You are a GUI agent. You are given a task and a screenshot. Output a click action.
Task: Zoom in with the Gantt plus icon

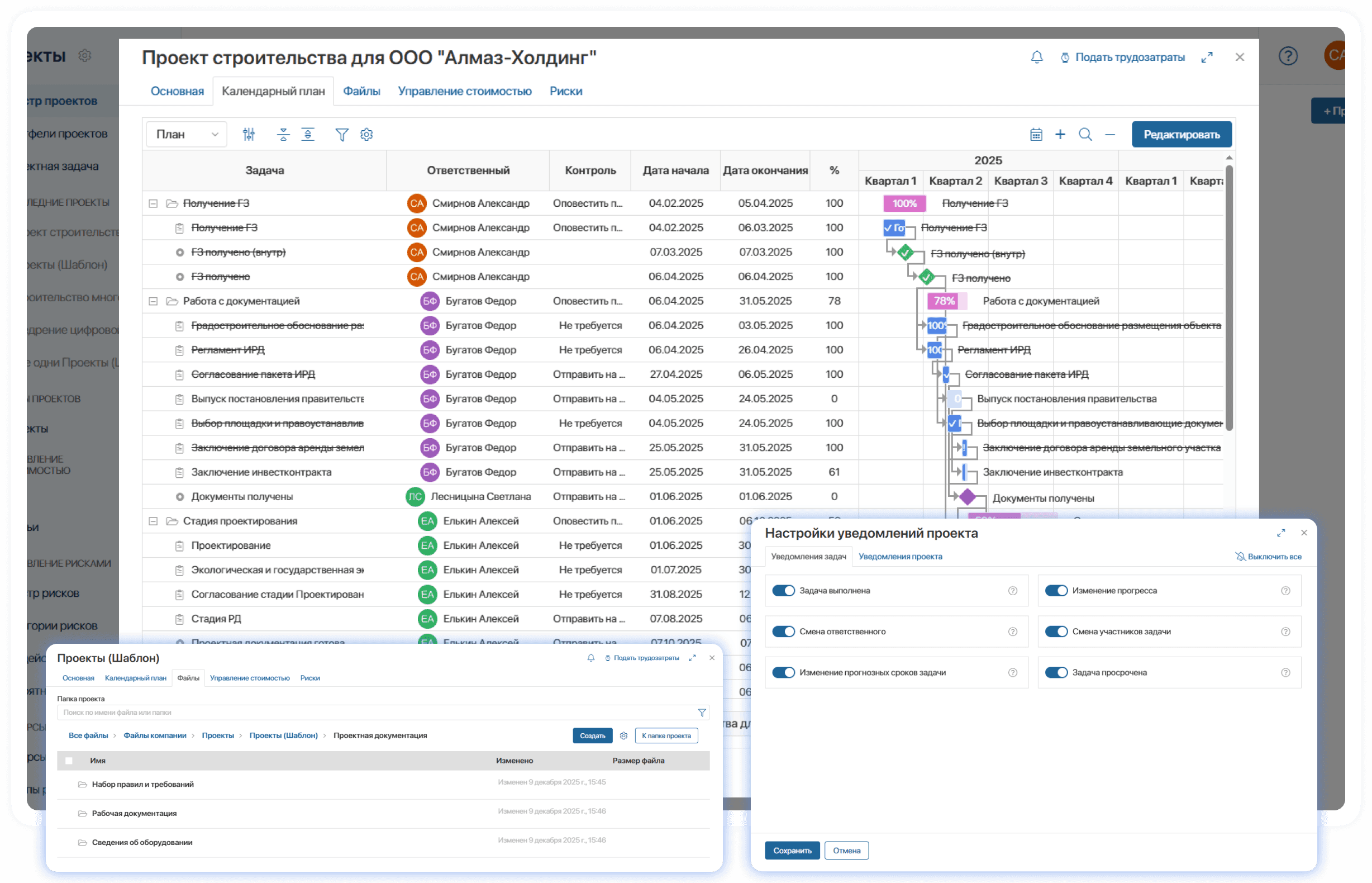pos(1060,135)
